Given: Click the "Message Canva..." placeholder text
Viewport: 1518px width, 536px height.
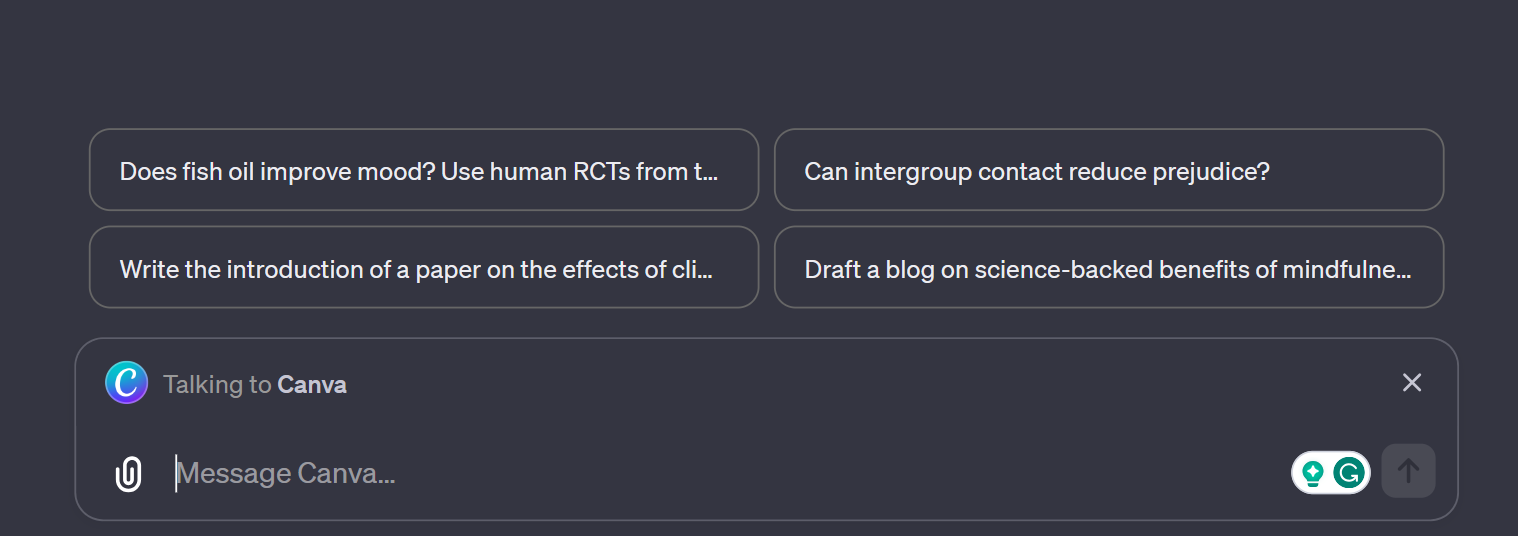Looking at the screenshot, I should point(287,473).
